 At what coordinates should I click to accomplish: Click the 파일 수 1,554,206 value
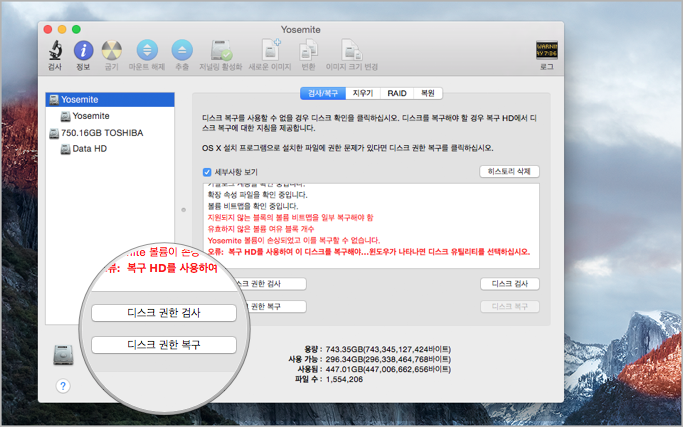tap(344, 380)
